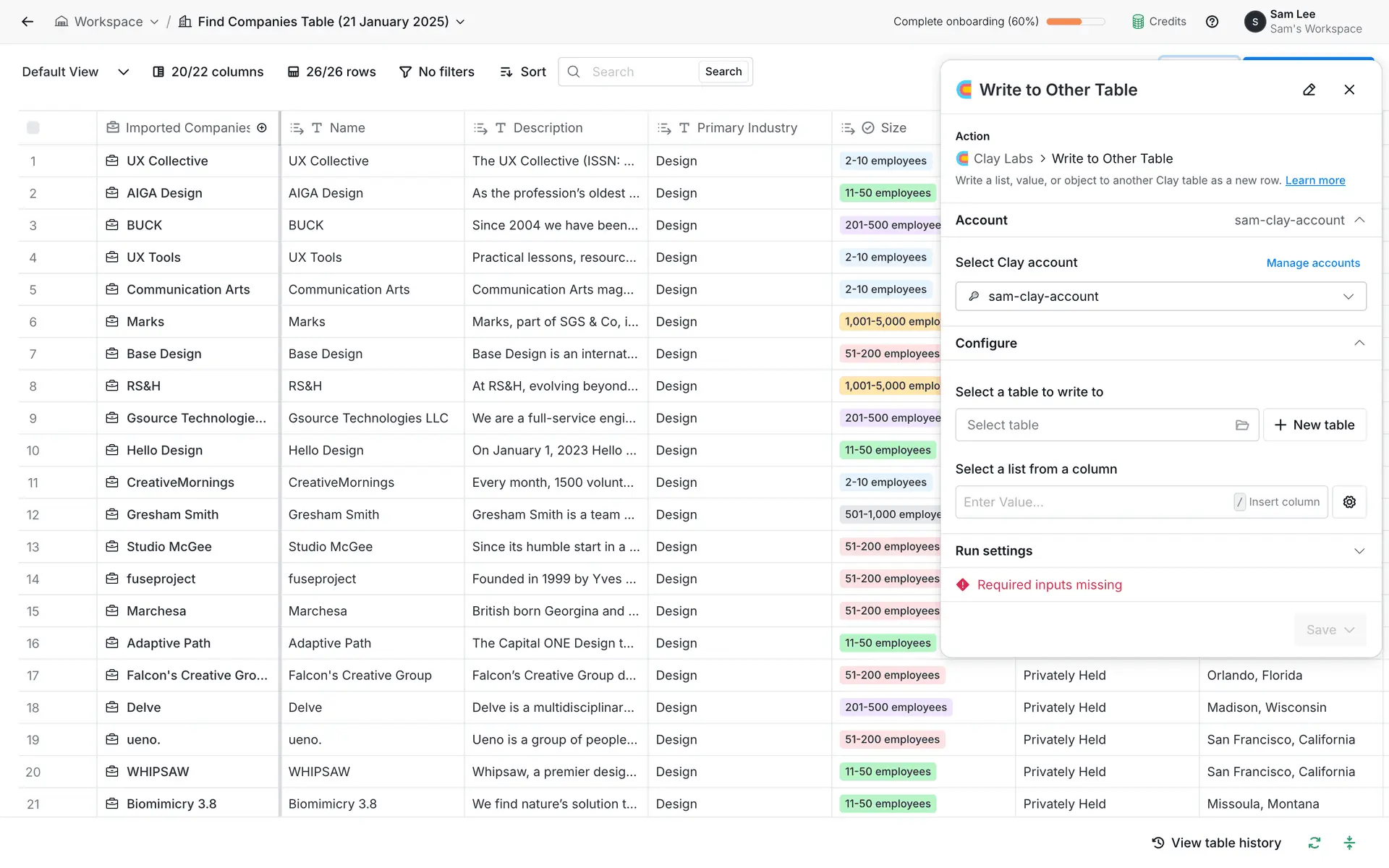
Task: Click the onboarding progress bar
Action: click(x=1075, y=22)
